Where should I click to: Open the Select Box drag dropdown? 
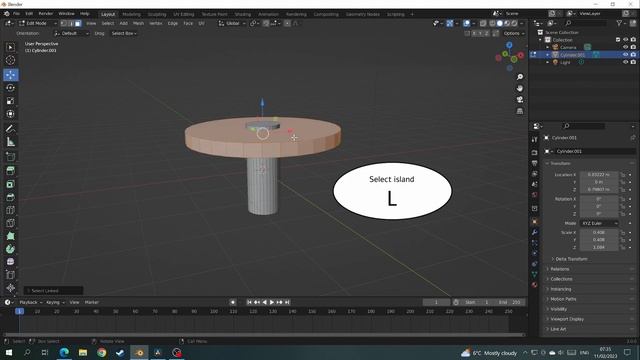tap(124, 33)
